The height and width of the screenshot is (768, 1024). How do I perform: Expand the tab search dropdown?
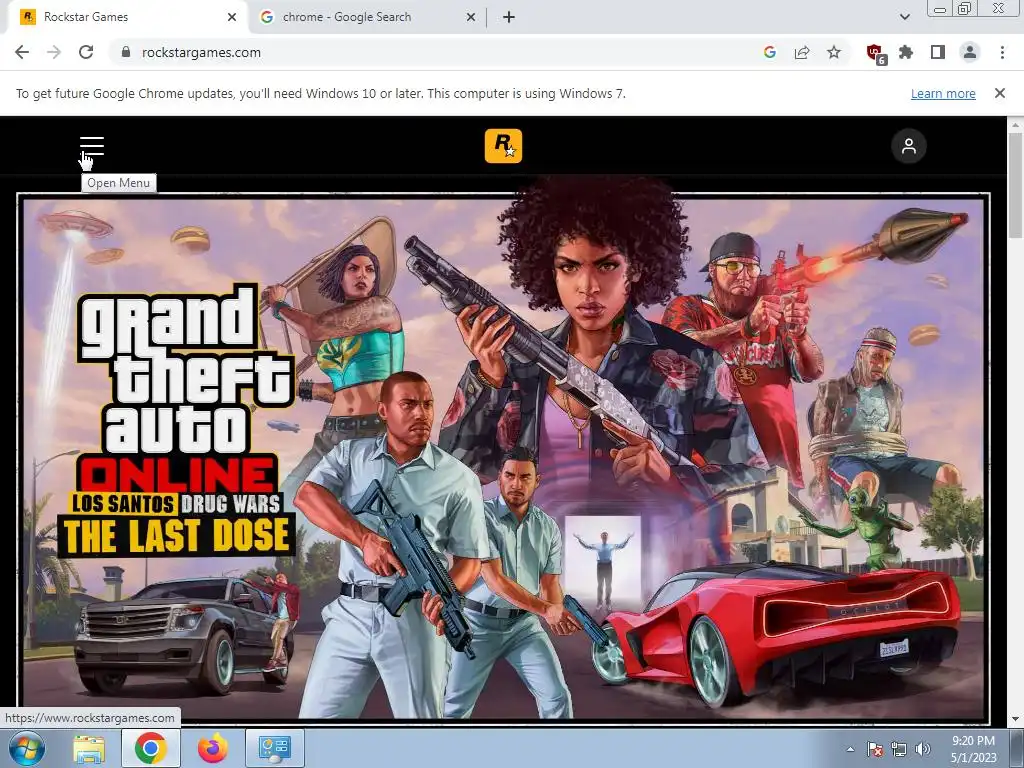pyautogui.click(x=904, y=17)
